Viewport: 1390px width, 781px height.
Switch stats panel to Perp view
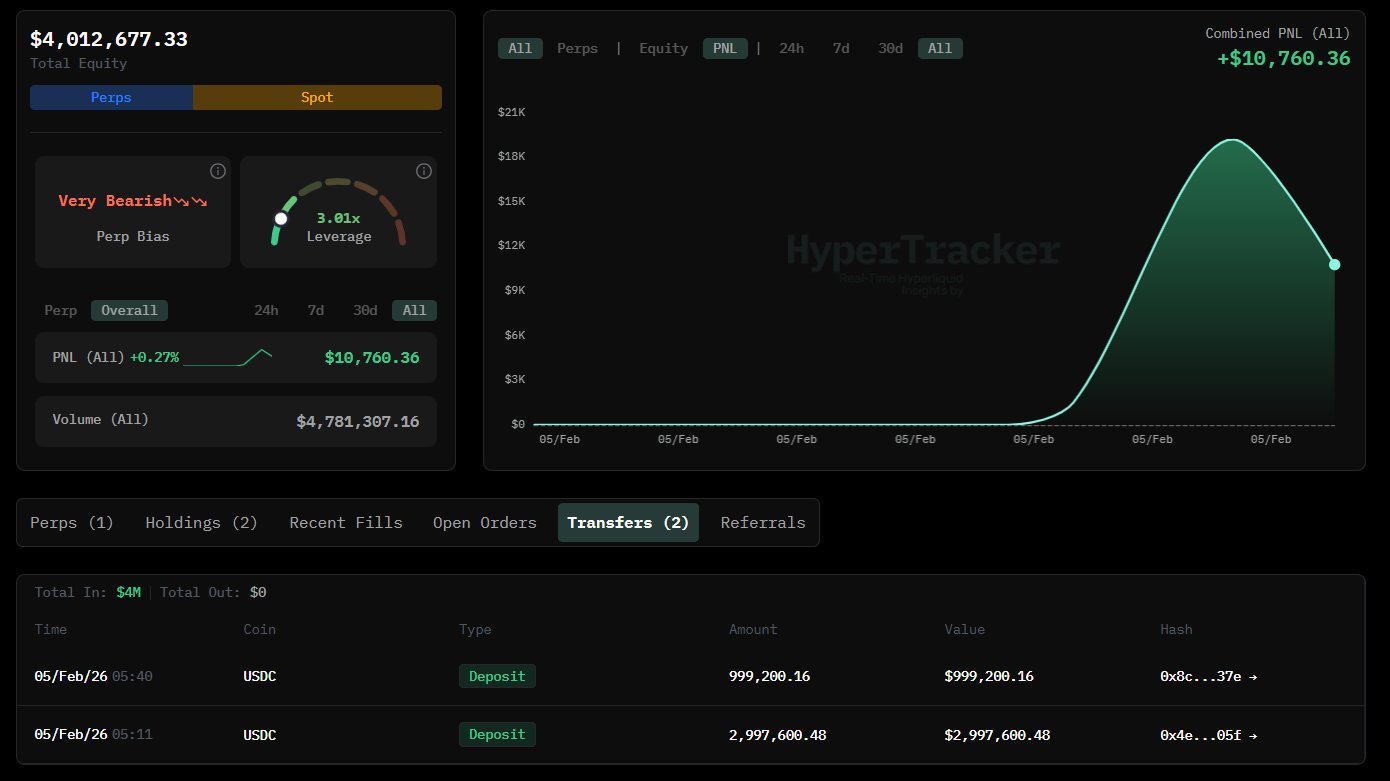(61, 310)
